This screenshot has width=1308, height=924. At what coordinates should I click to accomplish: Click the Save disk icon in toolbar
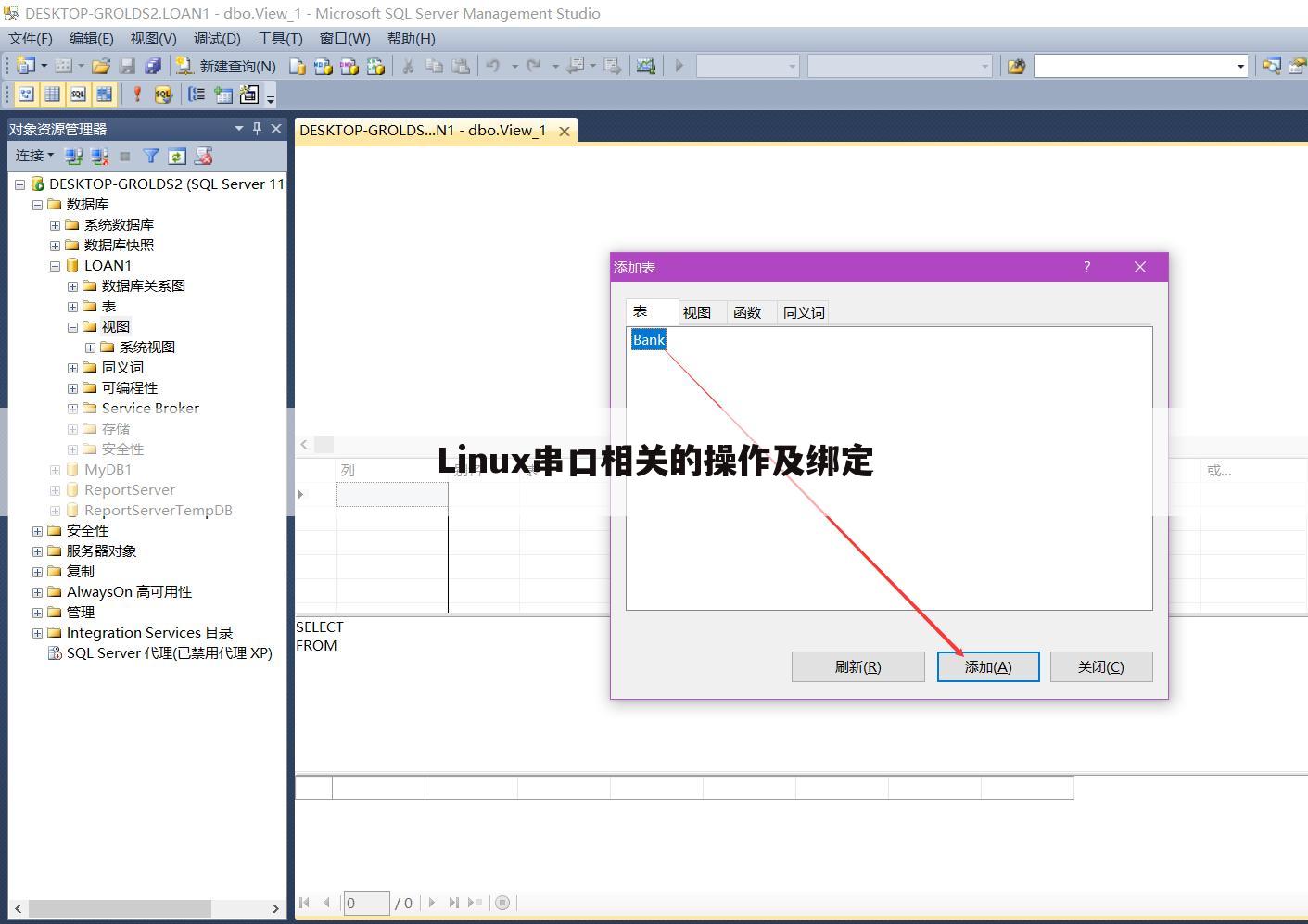coord(128,66)
